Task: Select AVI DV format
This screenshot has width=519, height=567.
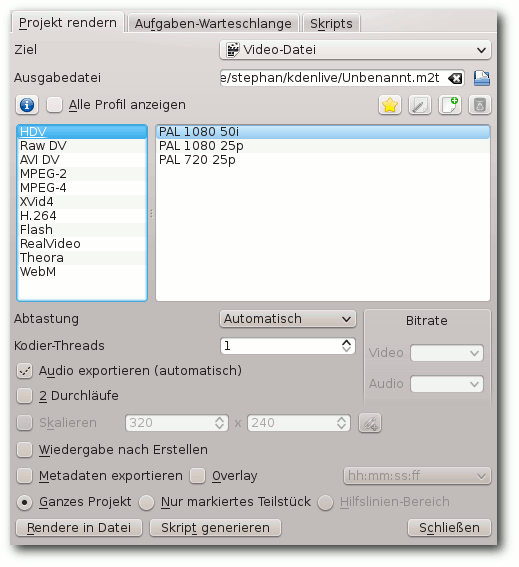Action: (x=82, y=160)
